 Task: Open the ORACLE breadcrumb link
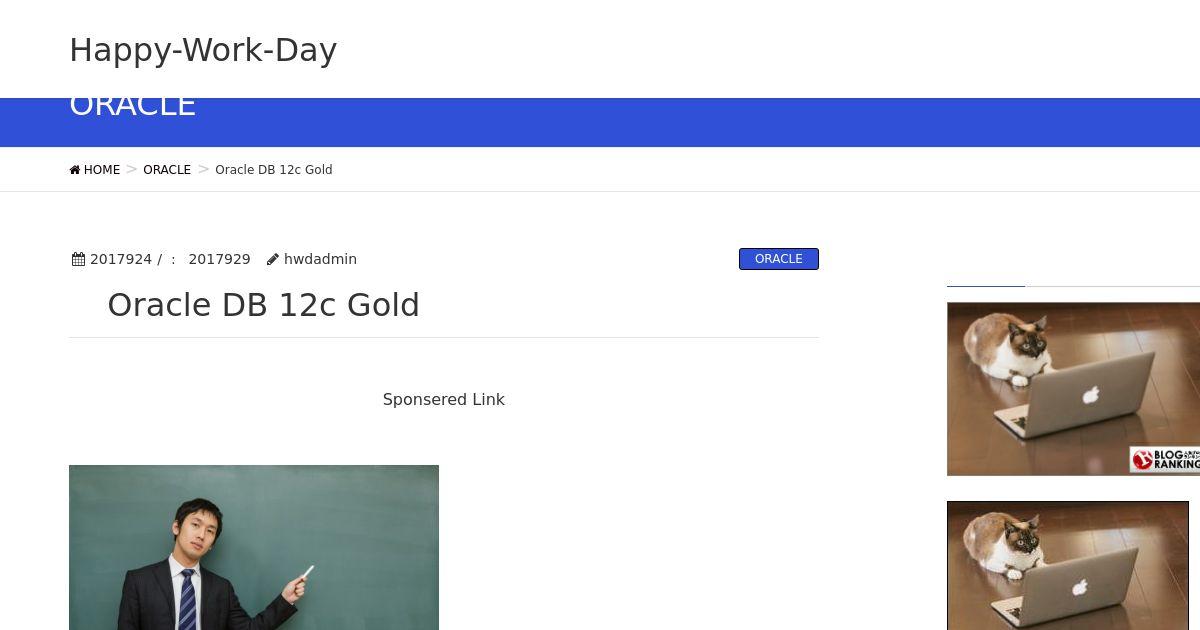(167, 170)
